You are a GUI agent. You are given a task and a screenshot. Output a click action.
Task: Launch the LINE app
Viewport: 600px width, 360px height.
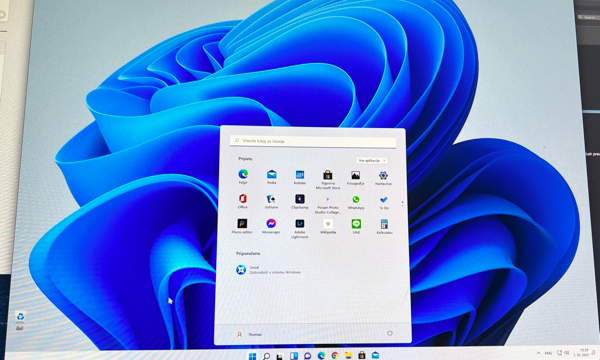(356, 226)
